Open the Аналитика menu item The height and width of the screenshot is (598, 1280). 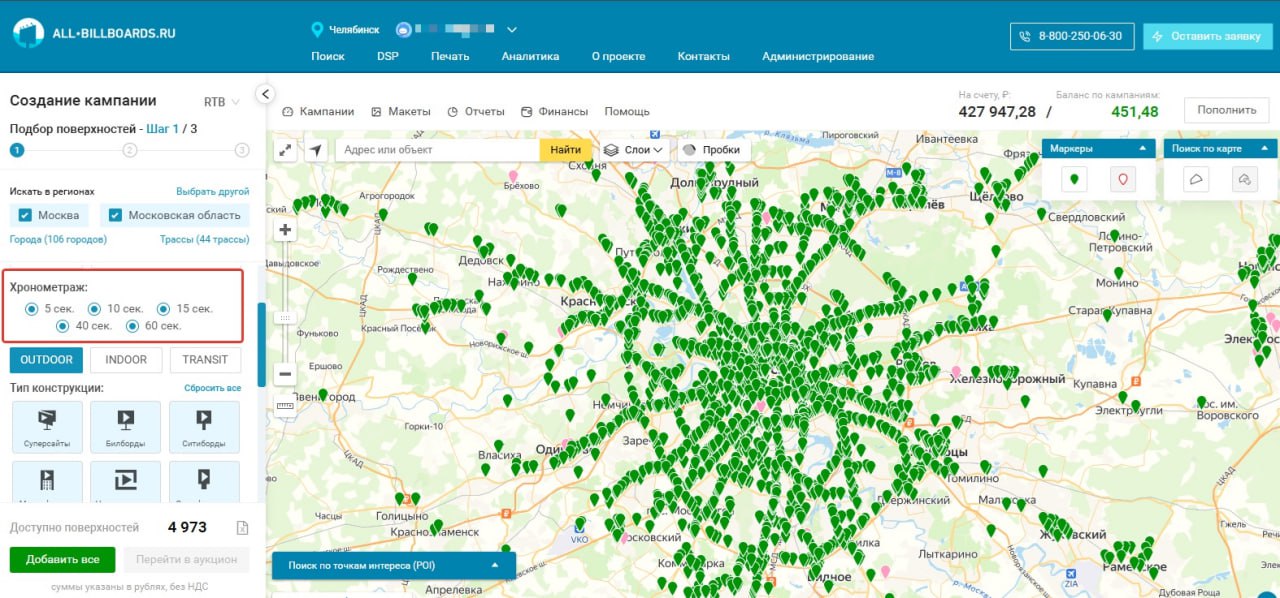[530, 56]
